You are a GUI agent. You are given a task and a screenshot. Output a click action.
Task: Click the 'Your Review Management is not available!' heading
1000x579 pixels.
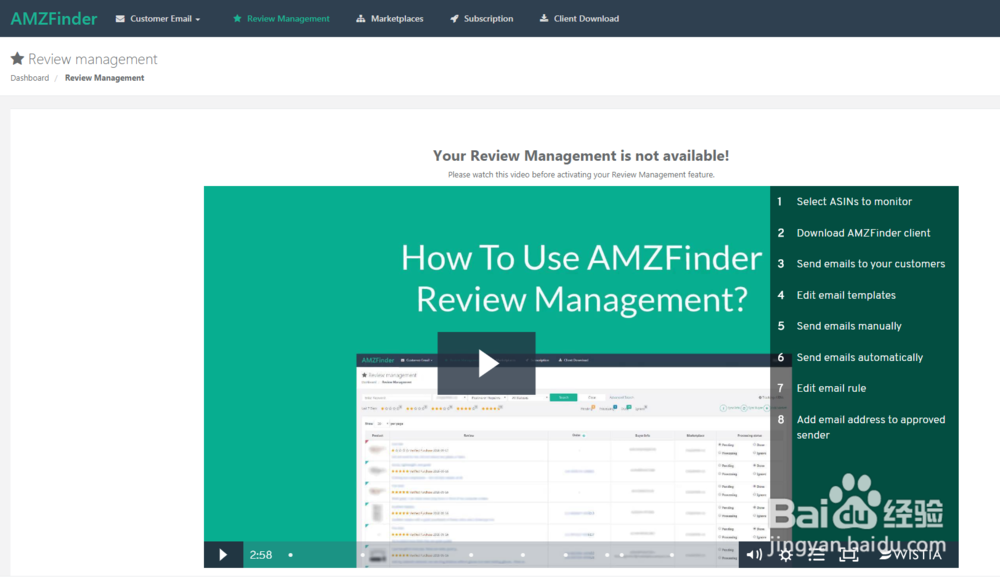point(581,156)
